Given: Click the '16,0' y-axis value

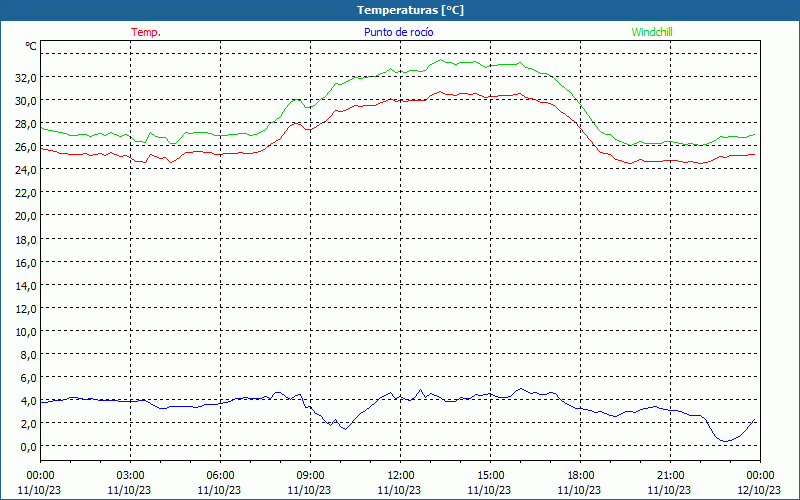Looking at the screenshot, I should pyautogui.click(x=28, y=263).
